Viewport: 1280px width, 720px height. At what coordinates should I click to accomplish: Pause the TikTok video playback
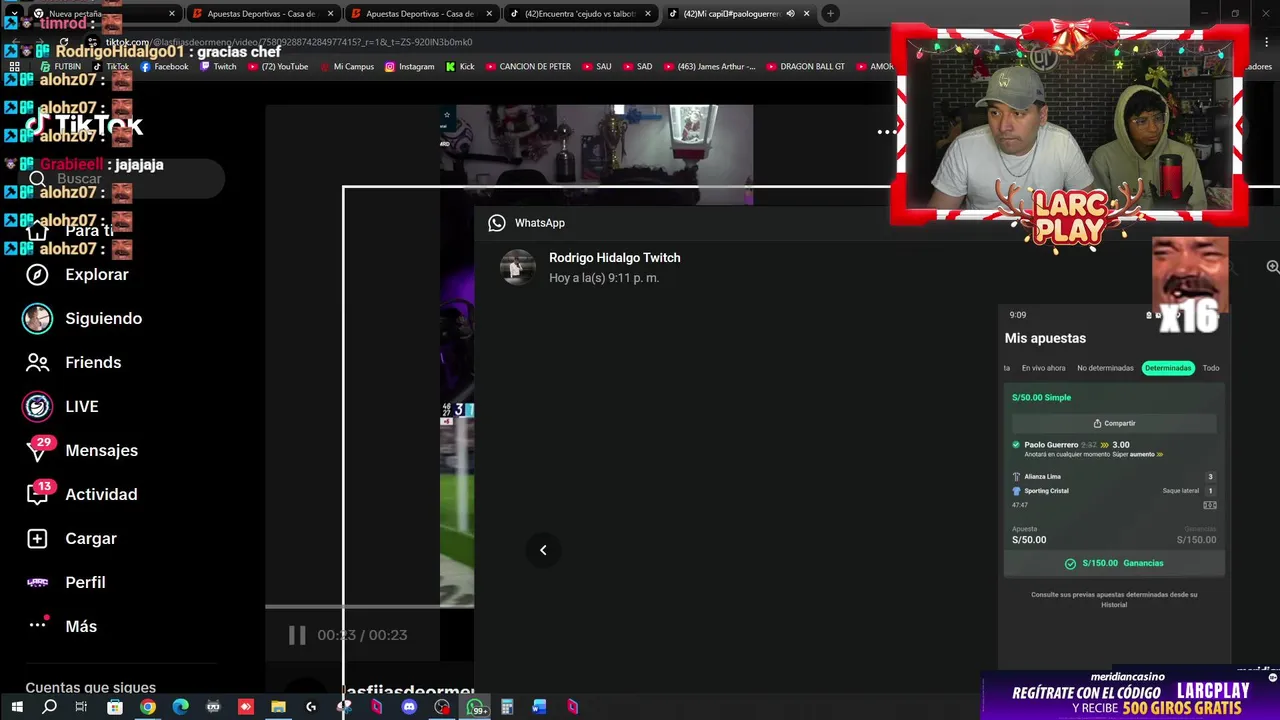coord(297,635)
